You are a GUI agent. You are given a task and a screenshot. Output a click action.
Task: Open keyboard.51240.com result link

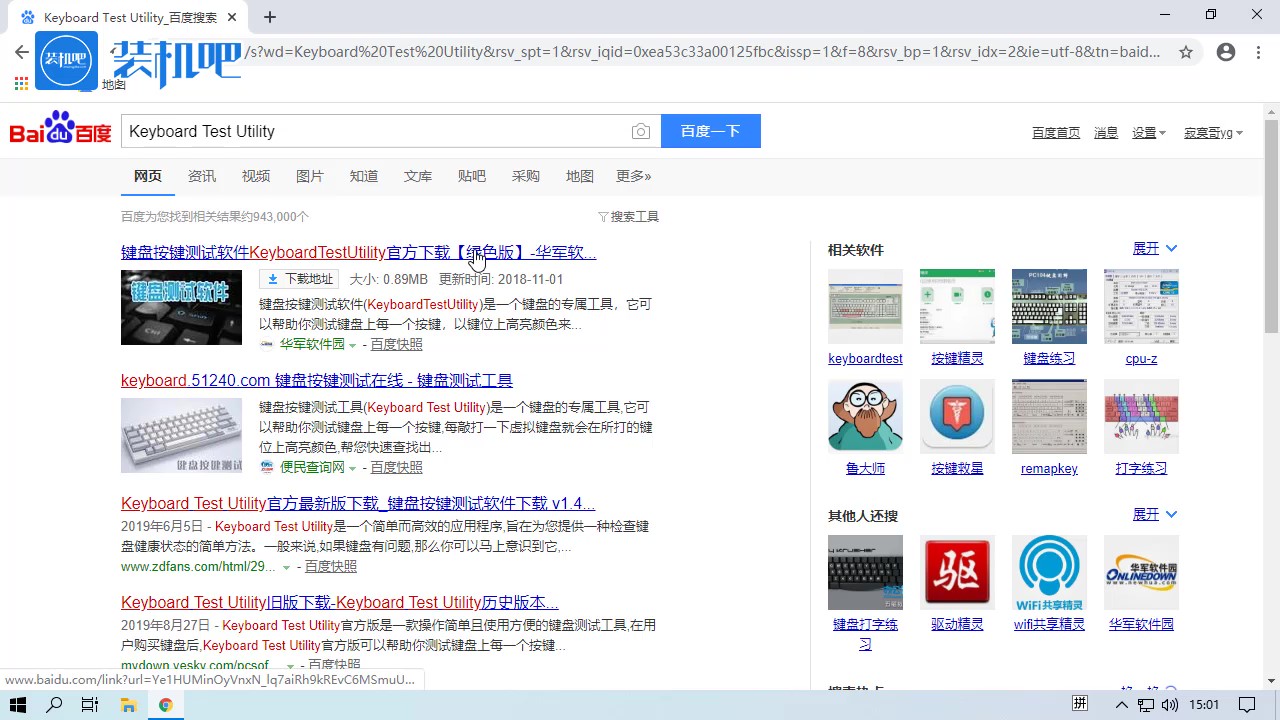(316, 380)
